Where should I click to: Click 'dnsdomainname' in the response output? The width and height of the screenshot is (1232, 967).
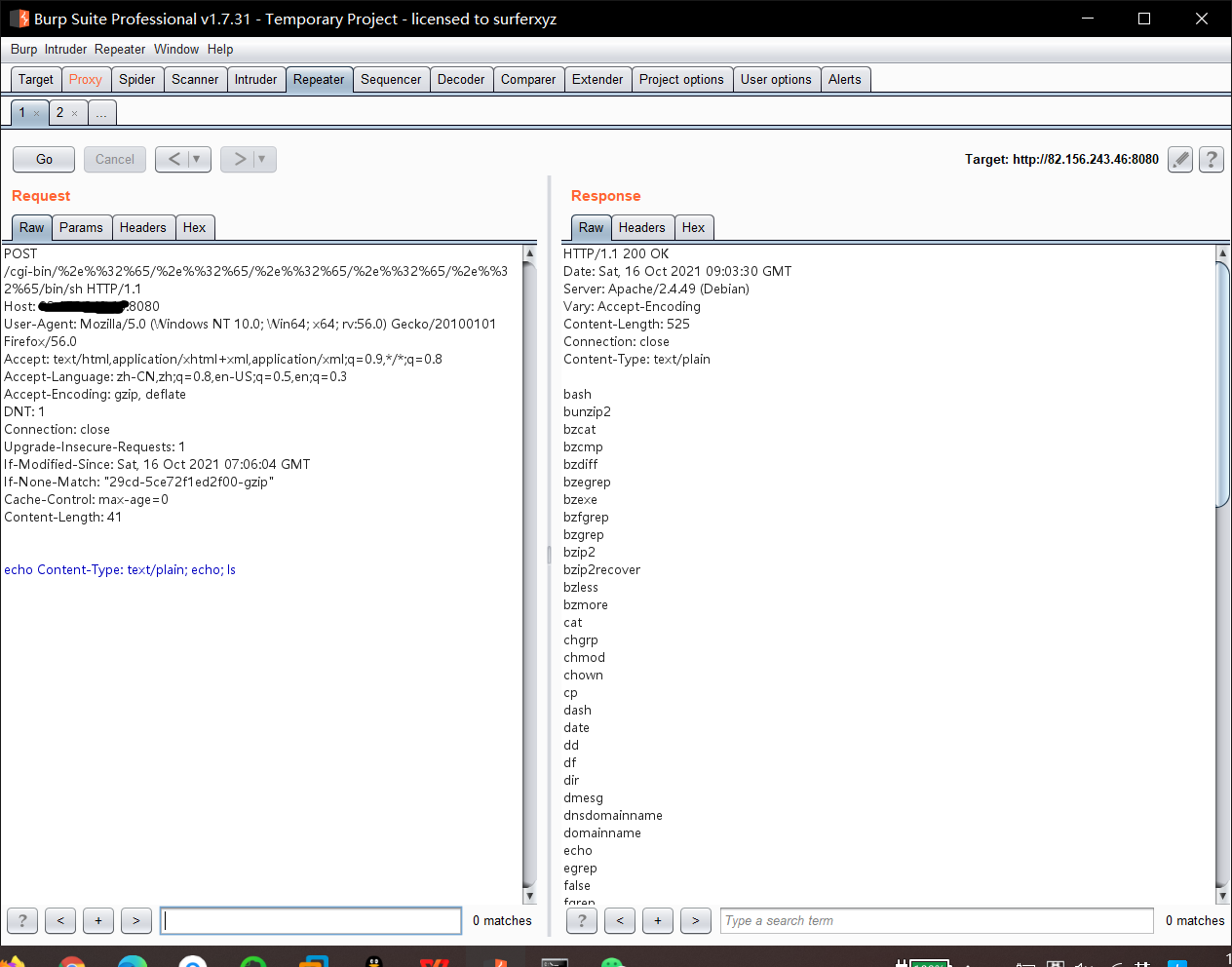613,815
